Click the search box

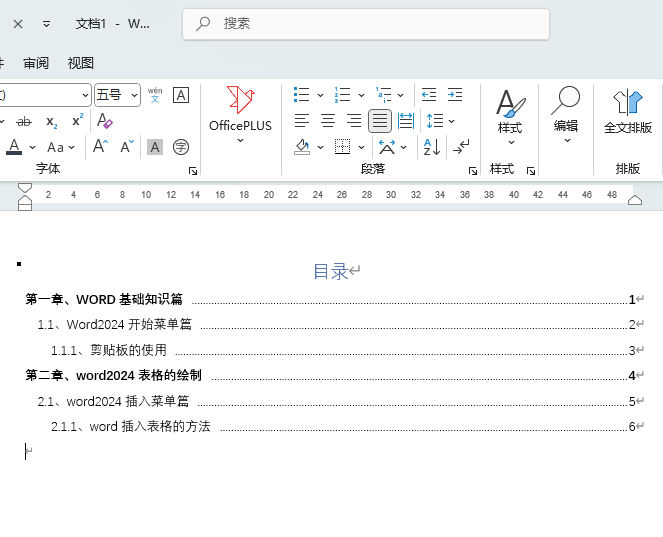tap(366, 24)
